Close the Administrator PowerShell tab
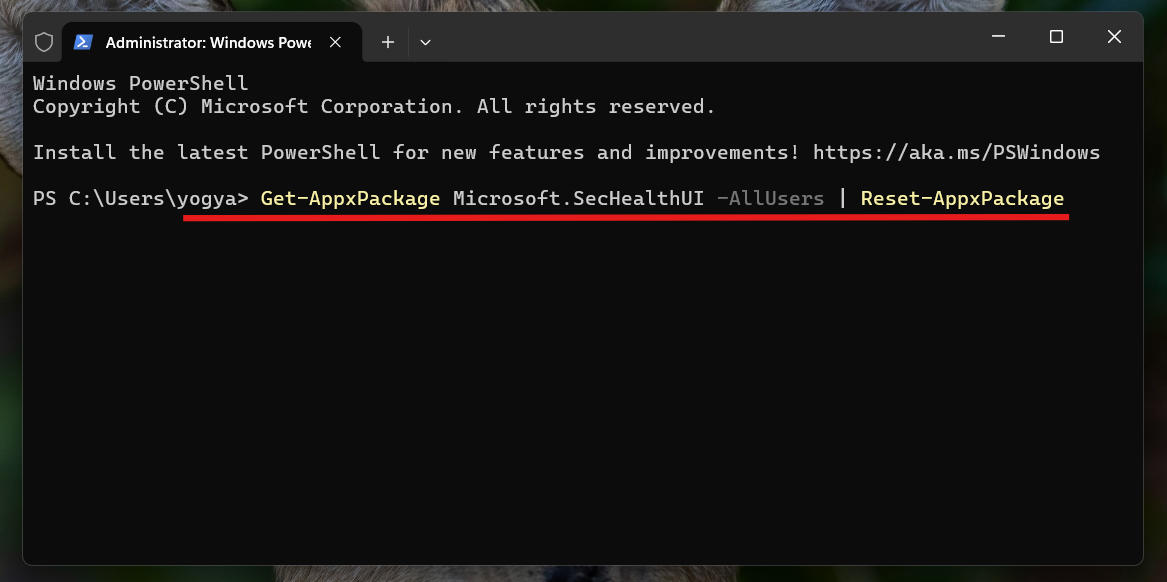1167x582 pixels. click(x=335, y=42)
